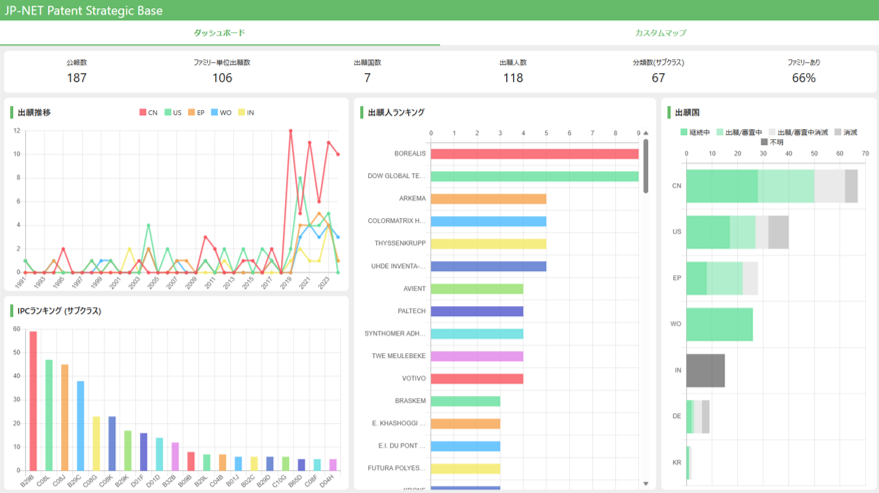Click the JP-NET Patent Strategic Base header title
879x493 pixels.
click(84, 10)
